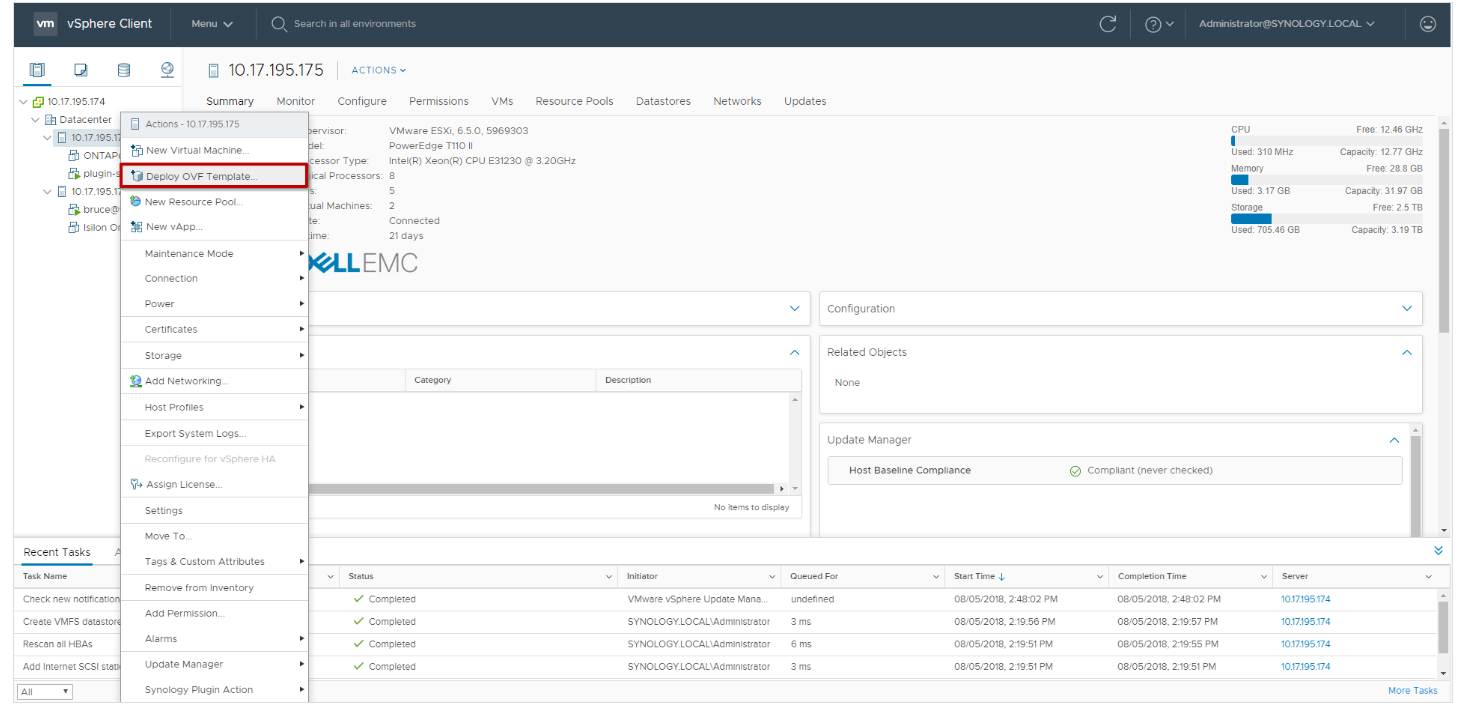Open Status column filter dropdown

610,577
